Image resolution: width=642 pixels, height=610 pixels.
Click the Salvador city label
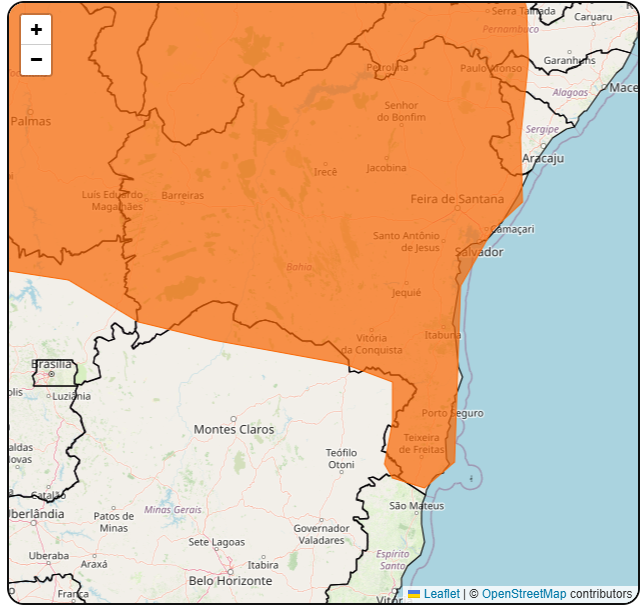tap(479, 252)
